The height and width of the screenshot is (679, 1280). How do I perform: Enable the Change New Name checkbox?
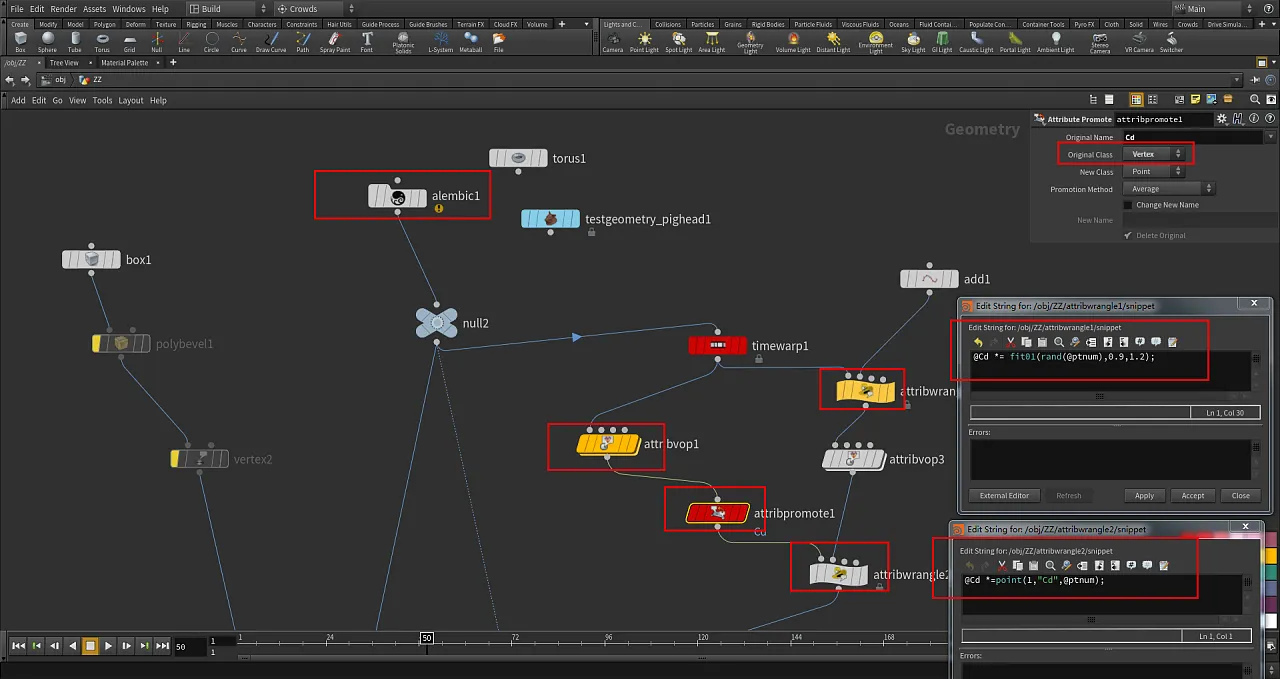click(x=1128, y=205)
